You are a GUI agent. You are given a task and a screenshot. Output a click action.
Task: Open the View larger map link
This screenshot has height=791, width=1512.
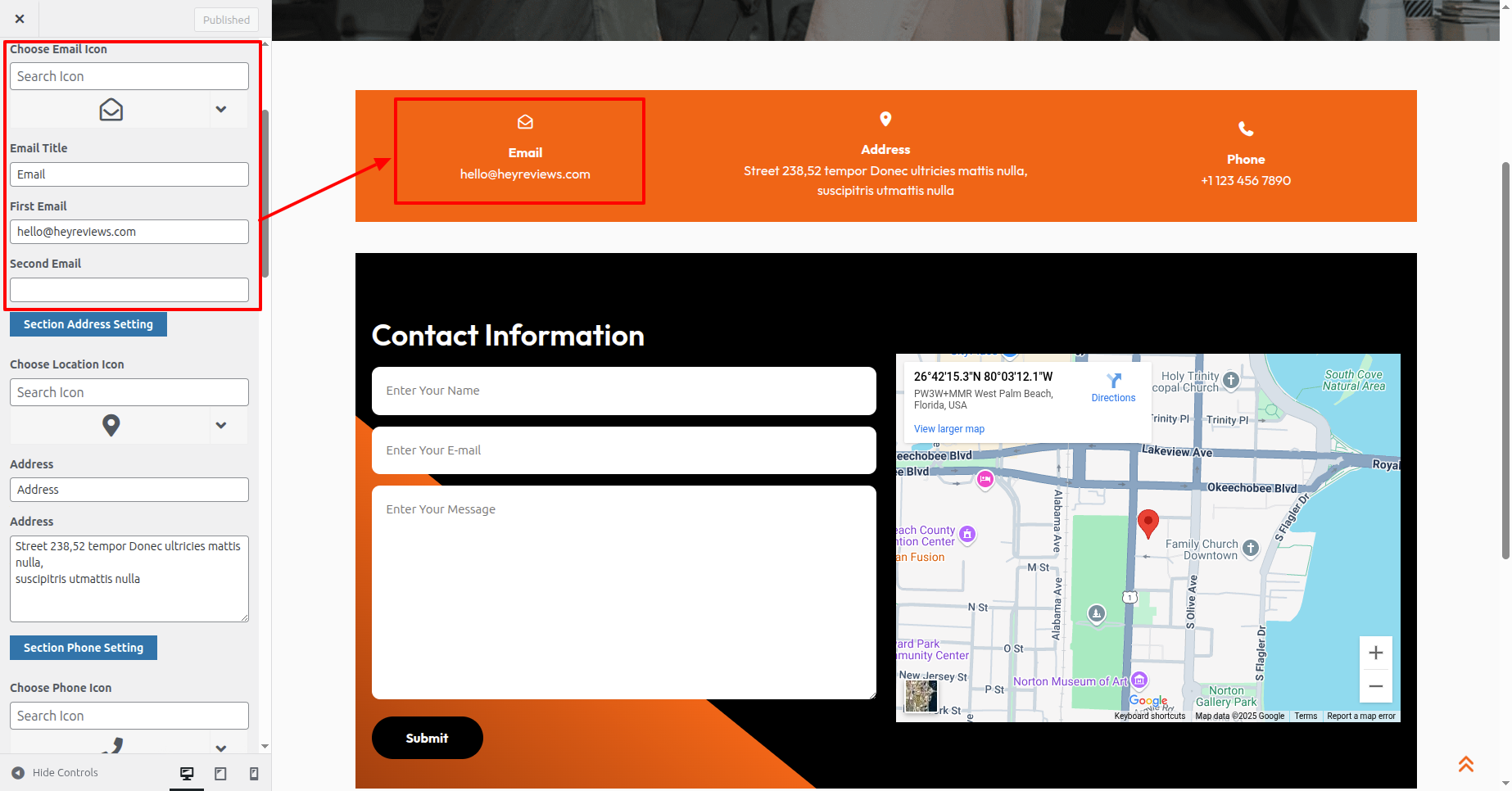pos(948,429)
